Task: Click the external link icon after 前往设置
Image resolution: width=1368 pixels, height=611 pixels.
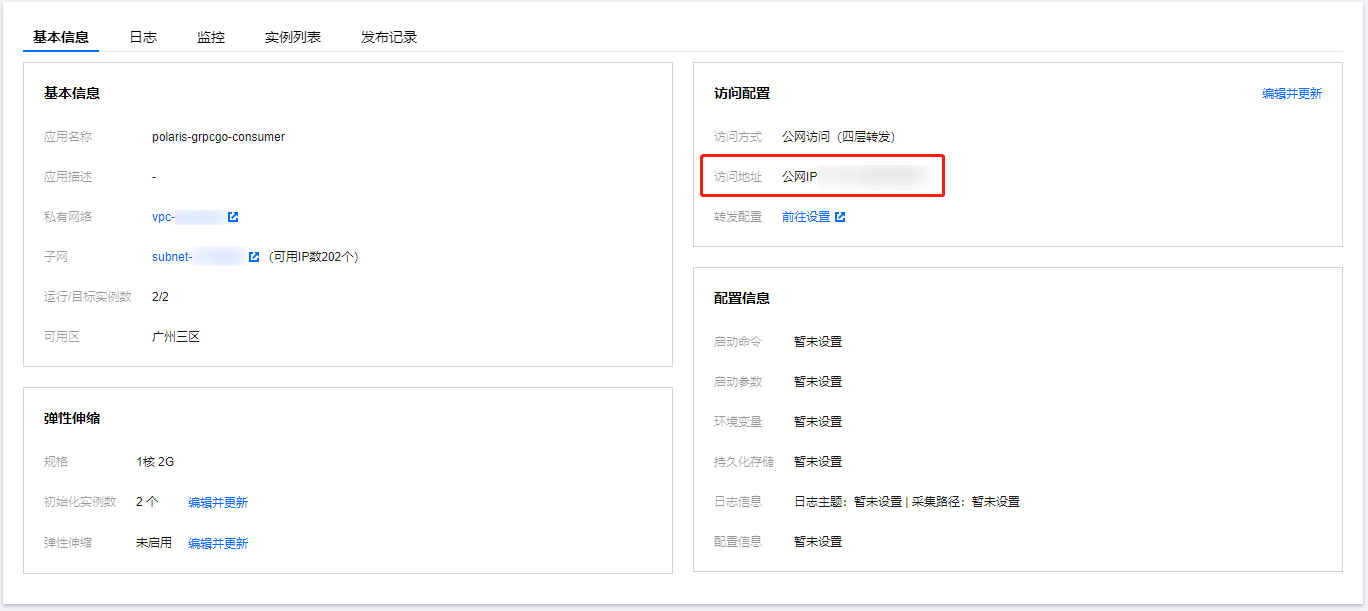Action: (840, 217)
